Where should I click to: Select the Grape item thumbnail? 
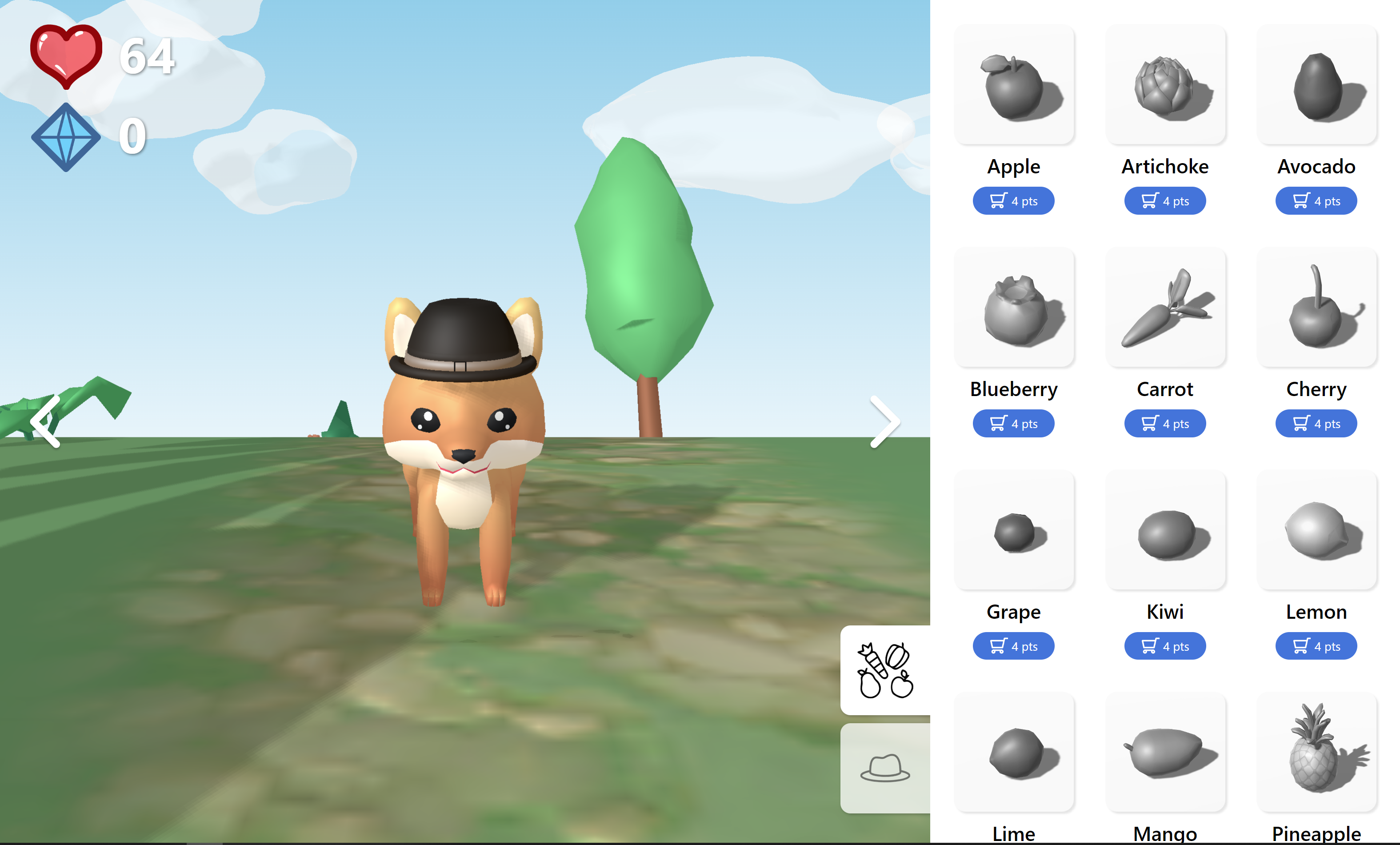pyautogui.click(x=1014, y=529)
